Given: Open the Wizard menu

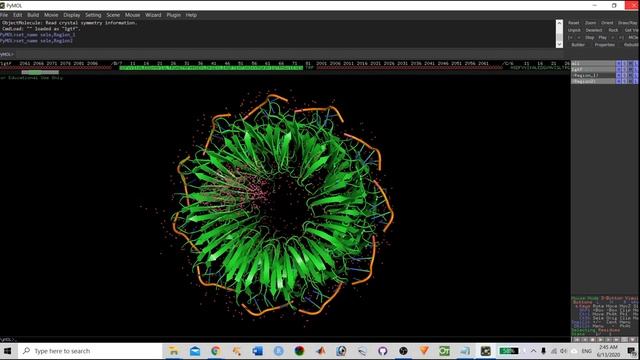Looking at the screenshot, I should point(153,15).
